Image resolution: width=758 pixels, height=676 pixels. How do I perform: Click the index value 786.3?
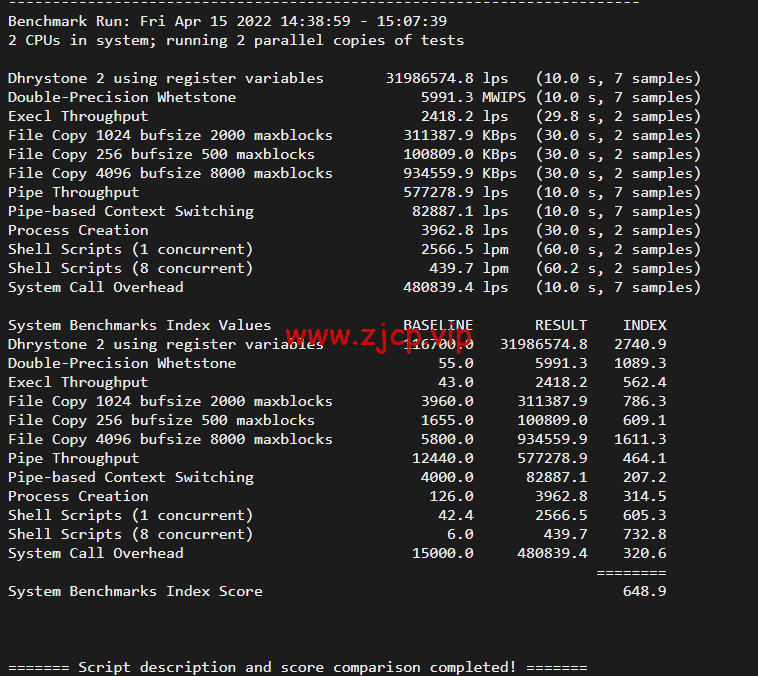644,401
